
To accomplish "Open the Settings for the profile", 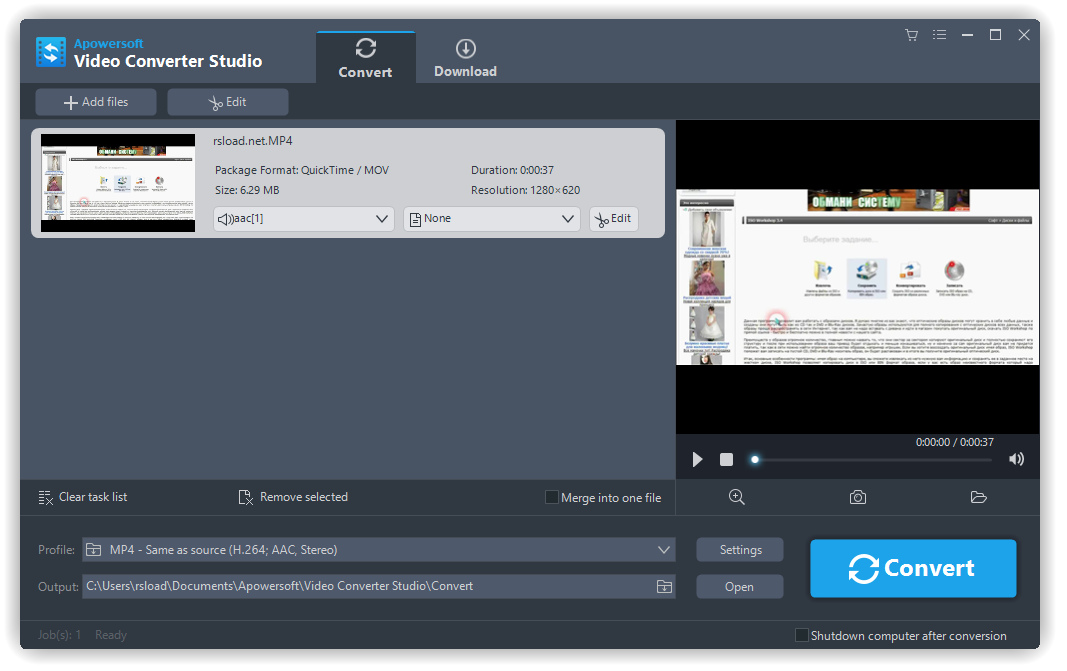I will [x=740, y=549].
